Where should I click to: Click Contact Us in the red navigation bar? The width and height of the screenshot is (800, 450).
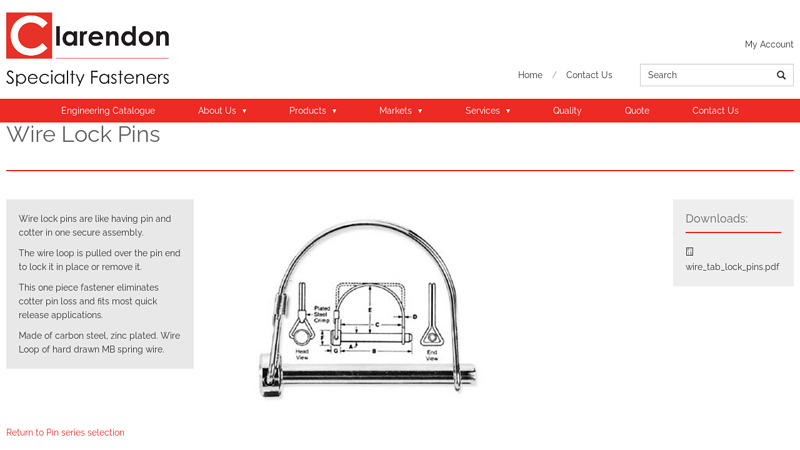click(715, 111)
